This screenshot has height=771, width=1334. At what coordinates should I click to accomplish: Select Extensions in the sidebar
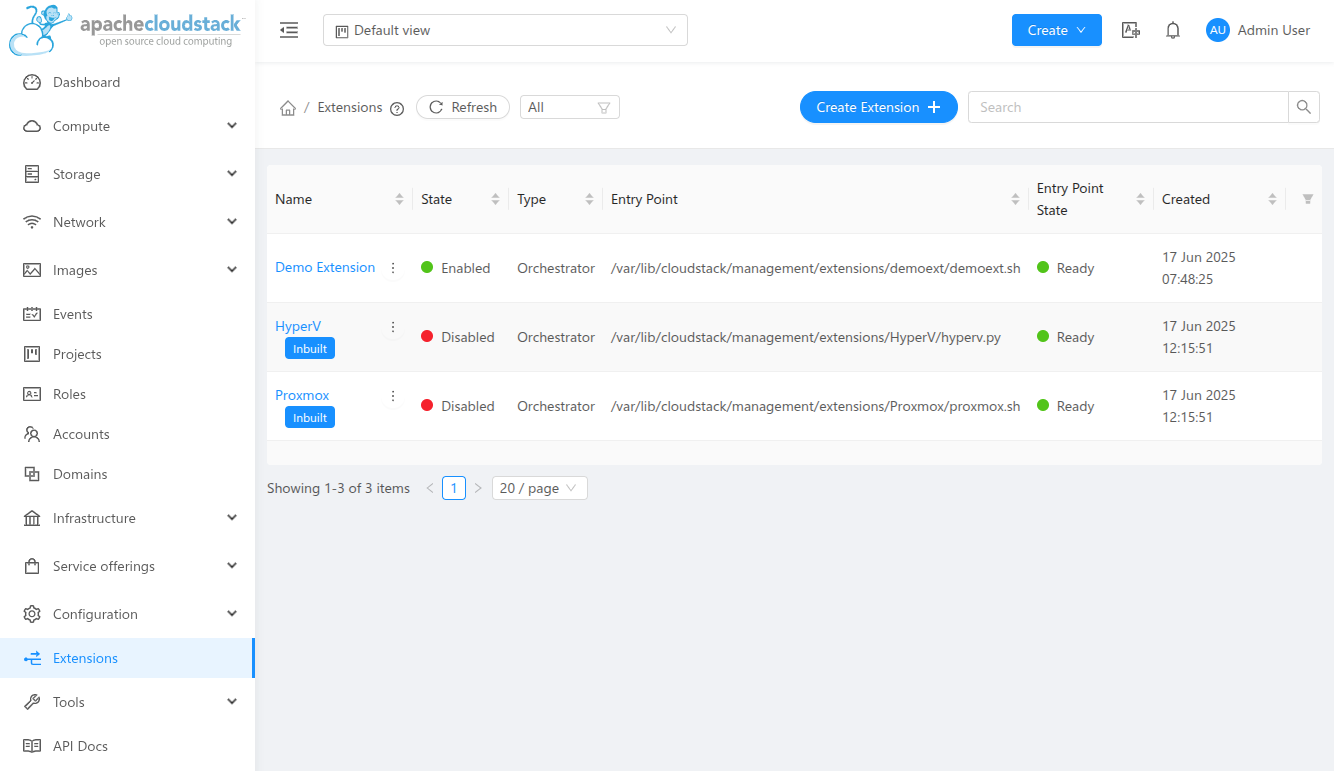(x=127, y=658)
